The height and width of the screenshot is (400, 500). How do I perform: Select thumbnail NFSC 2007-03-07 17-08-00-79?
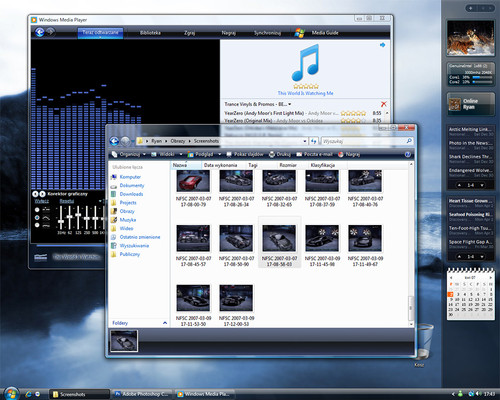(x=193, y=189)
